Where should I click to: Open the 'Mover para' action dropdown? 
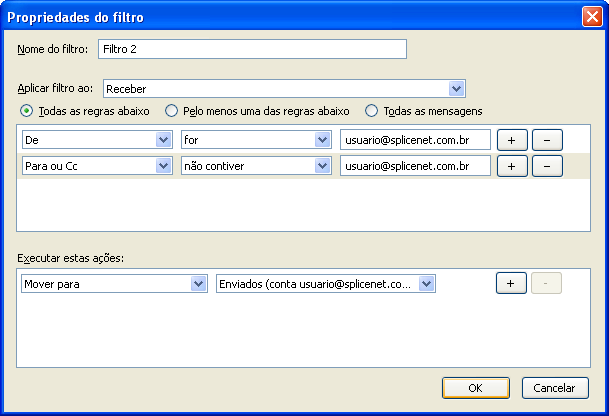coord(114,284)
